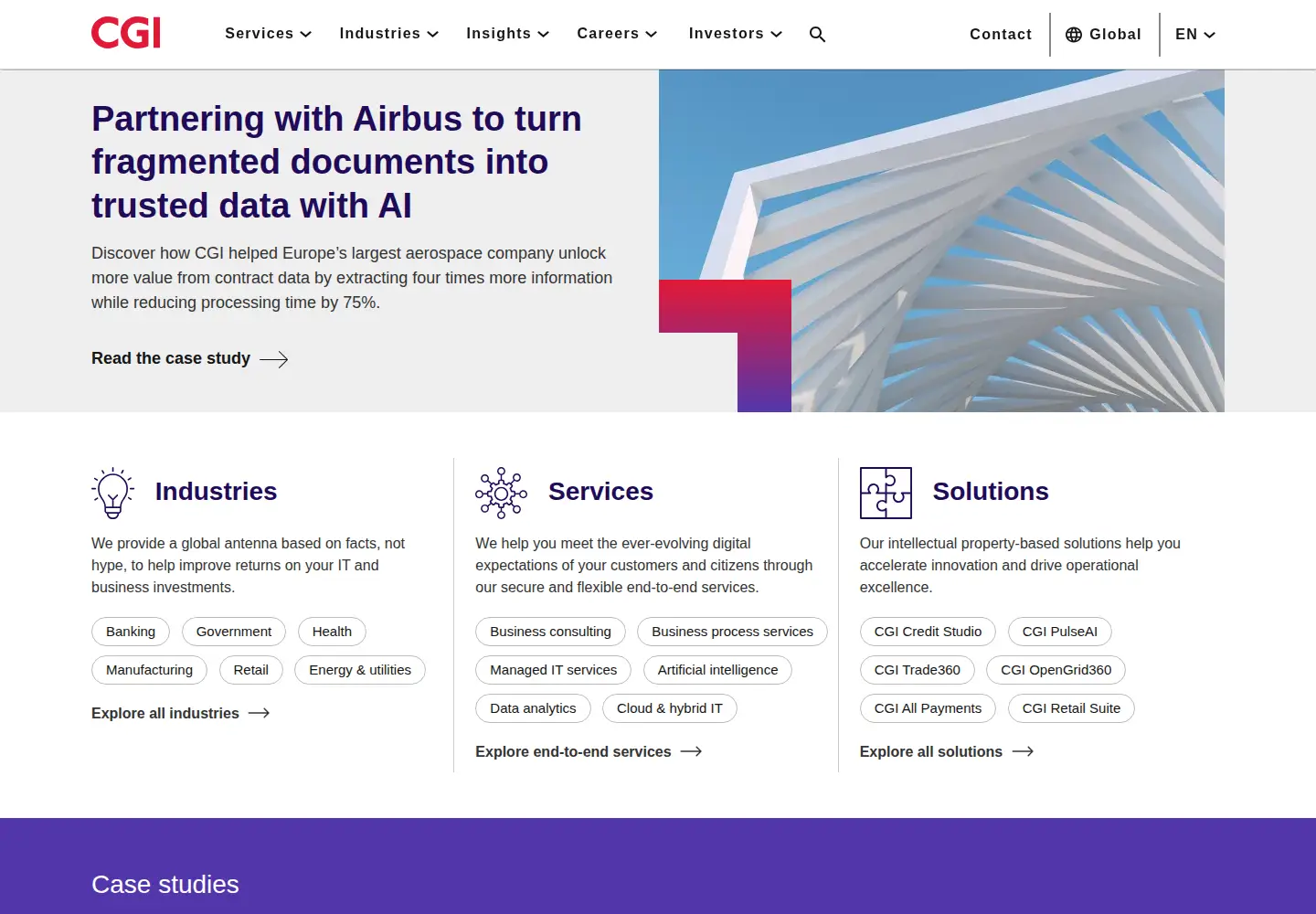Expand the Services navigation menu
This screenshot has width=1316, height=914.
268,34
